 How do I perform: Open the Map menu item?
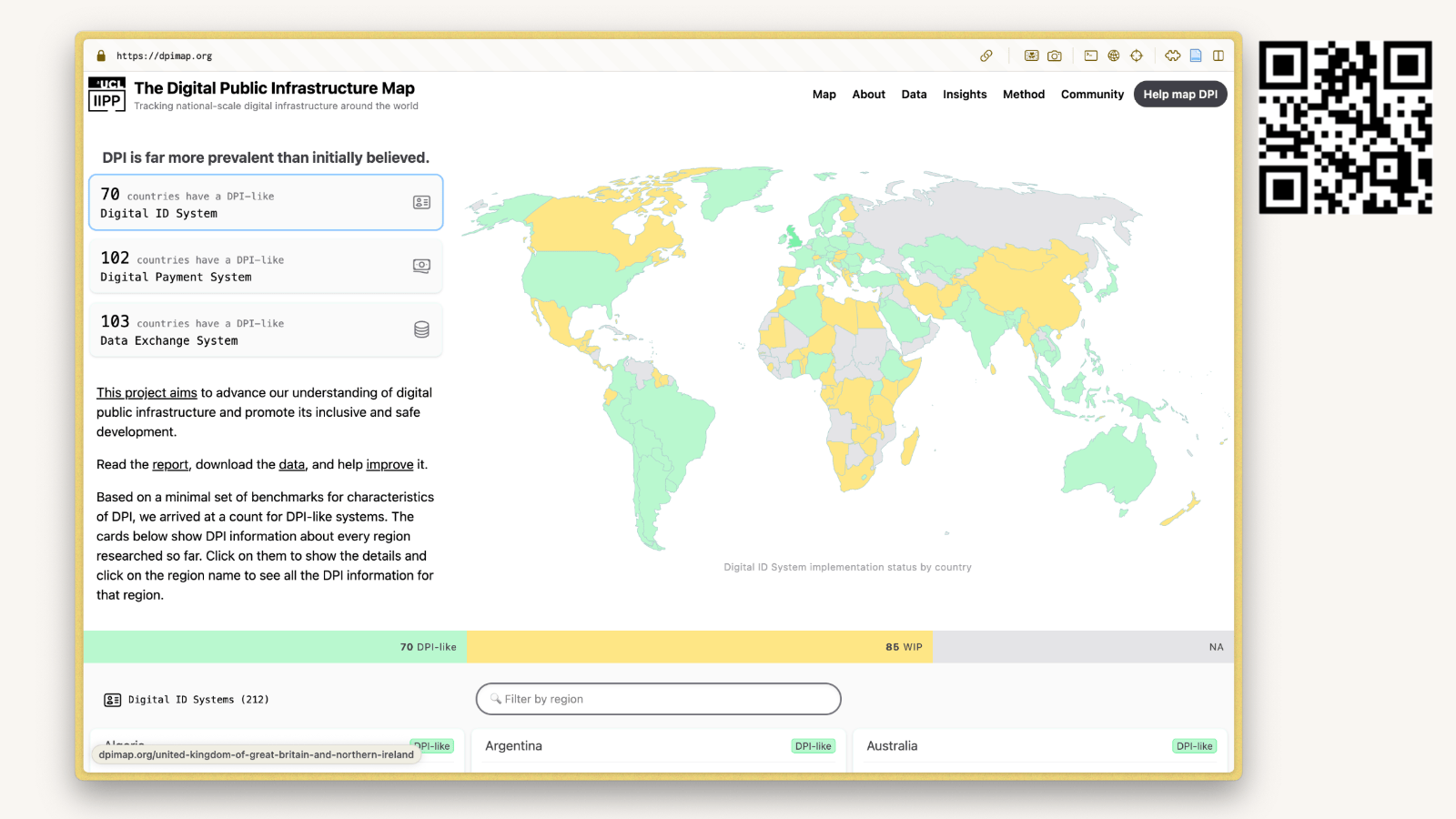tap(824, 95)
